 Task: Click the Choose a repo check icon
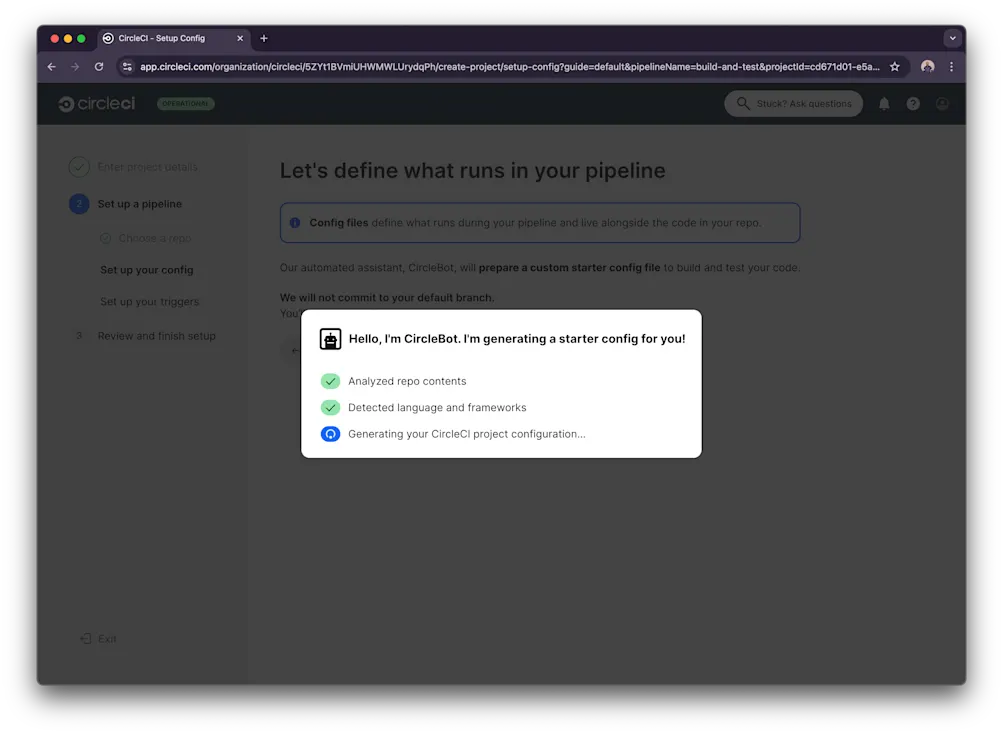click(x=106, y=238)
